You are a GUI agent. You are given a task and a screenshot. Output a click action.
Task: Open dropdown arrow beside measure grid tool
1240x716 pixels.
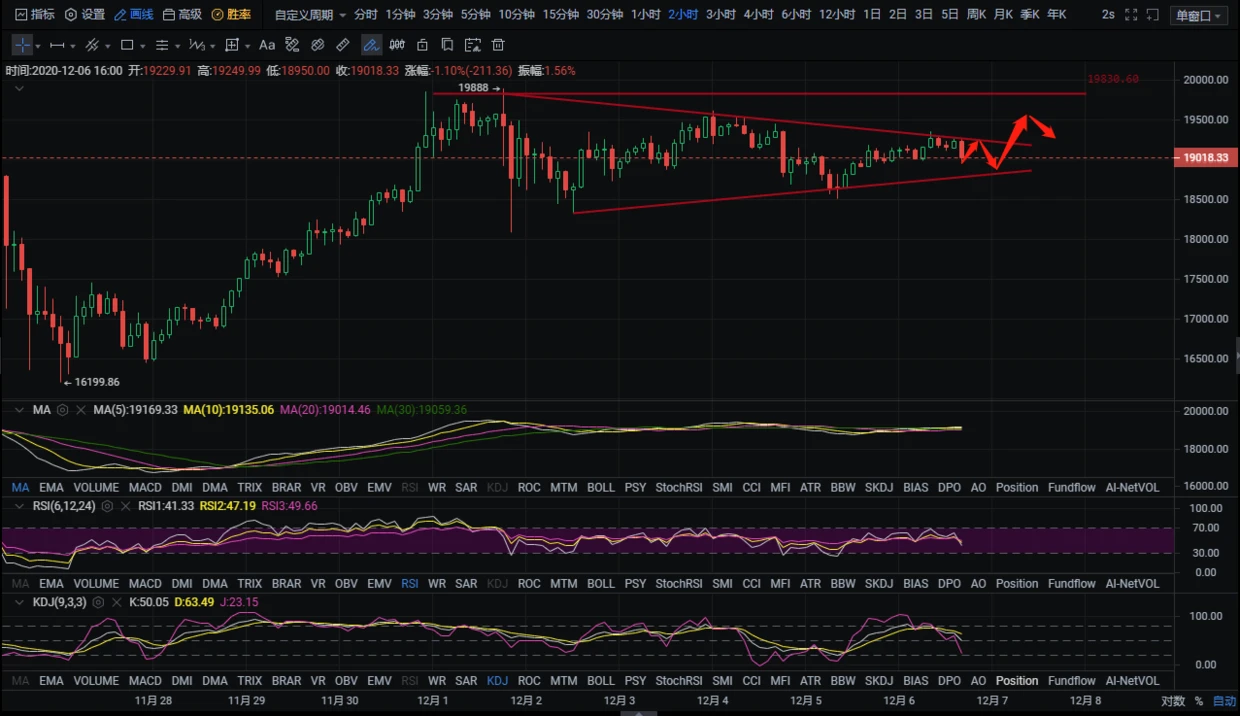(248, 46)
